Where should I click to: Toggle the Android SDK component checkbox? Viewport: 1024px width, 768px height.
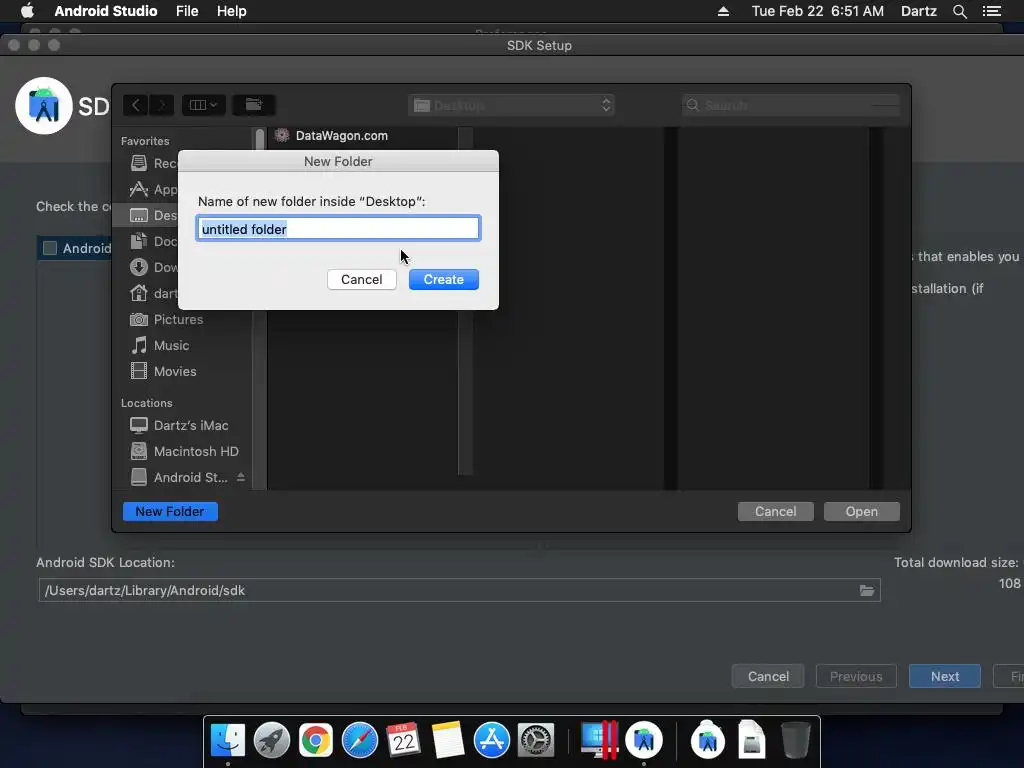tap(50, 248)
